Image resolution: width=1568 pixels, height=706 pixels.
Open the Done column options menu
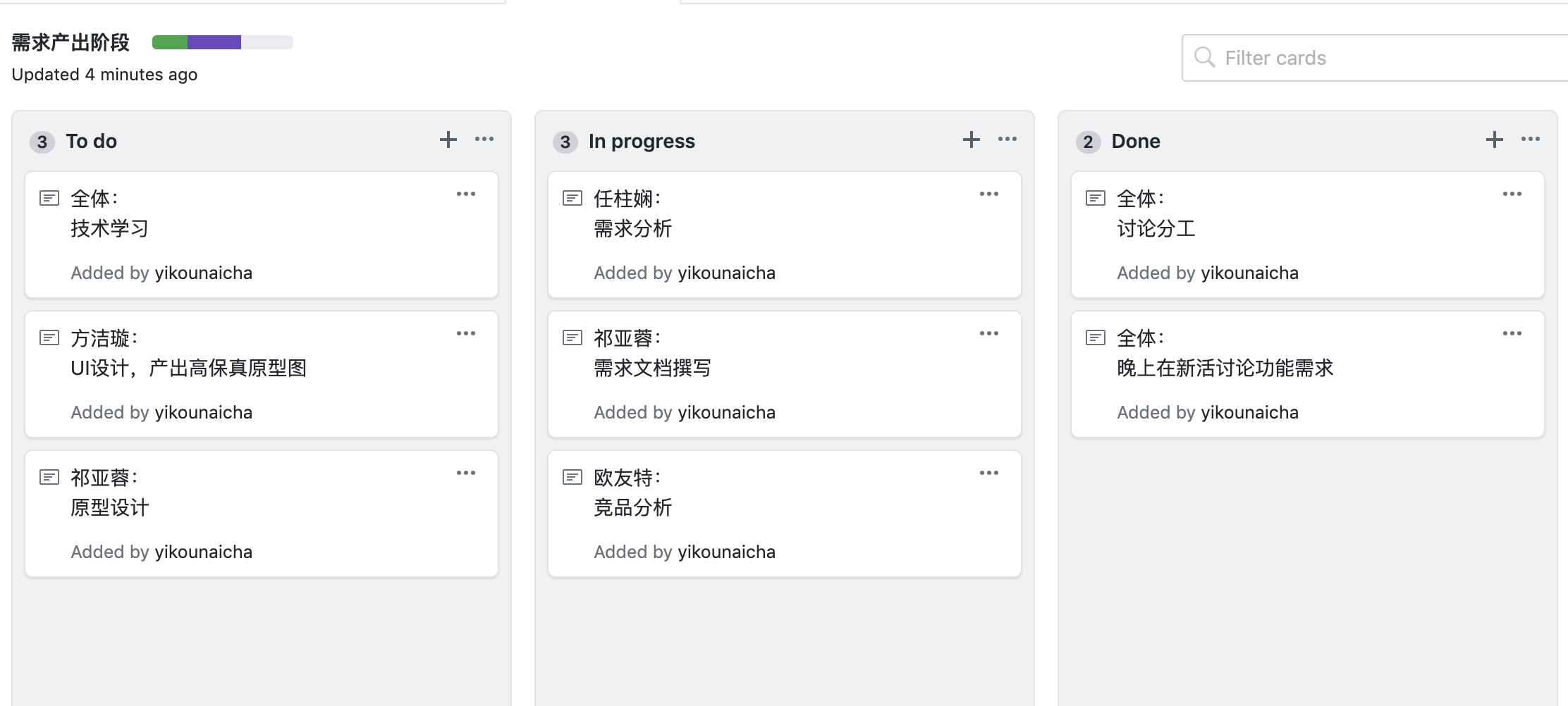point(1531,140)
